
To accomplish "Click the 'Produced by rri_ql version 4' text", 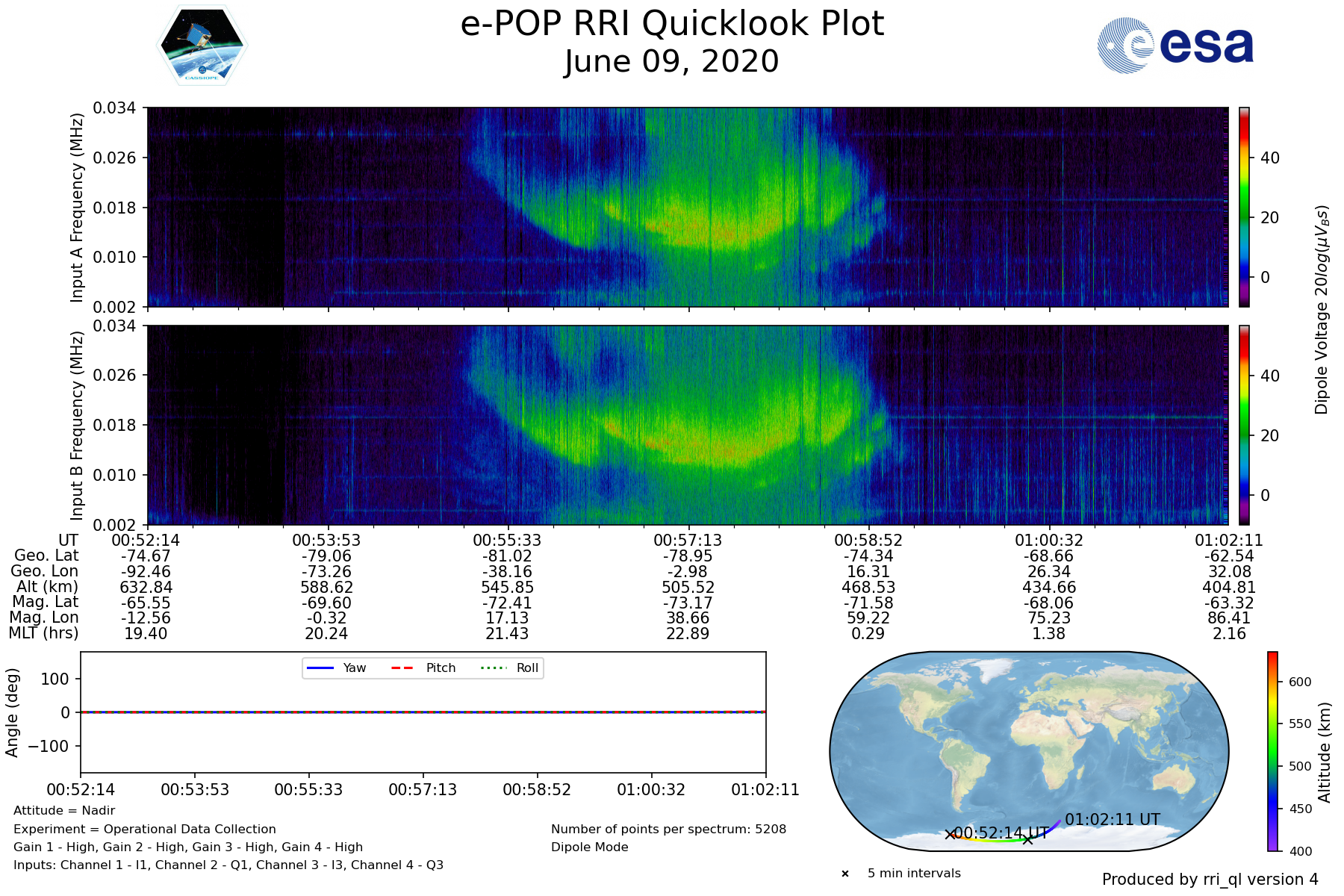I will [1210, 880].
